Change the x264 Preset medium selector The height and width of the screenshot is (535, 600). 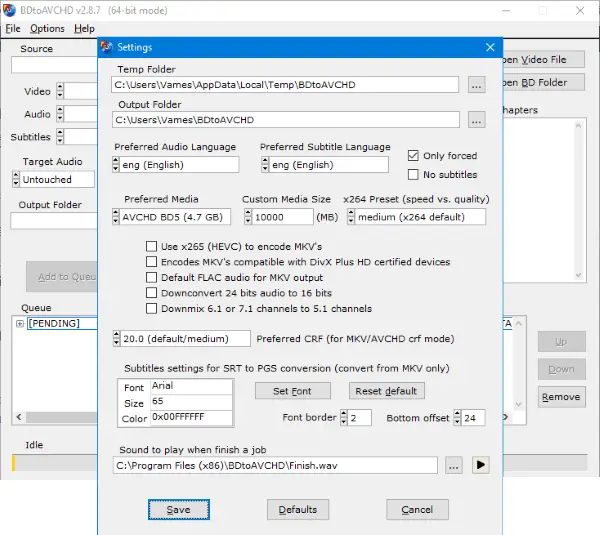(351, 217)
